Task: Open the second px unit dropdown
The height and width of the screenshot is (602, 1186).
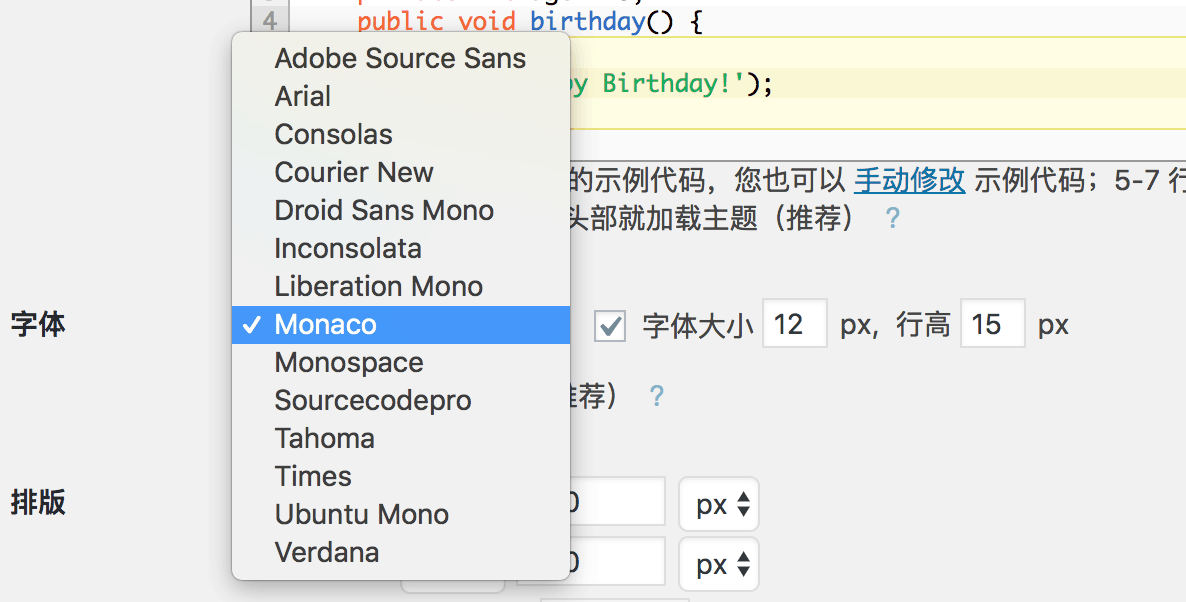Action: (x=719, y=564)
